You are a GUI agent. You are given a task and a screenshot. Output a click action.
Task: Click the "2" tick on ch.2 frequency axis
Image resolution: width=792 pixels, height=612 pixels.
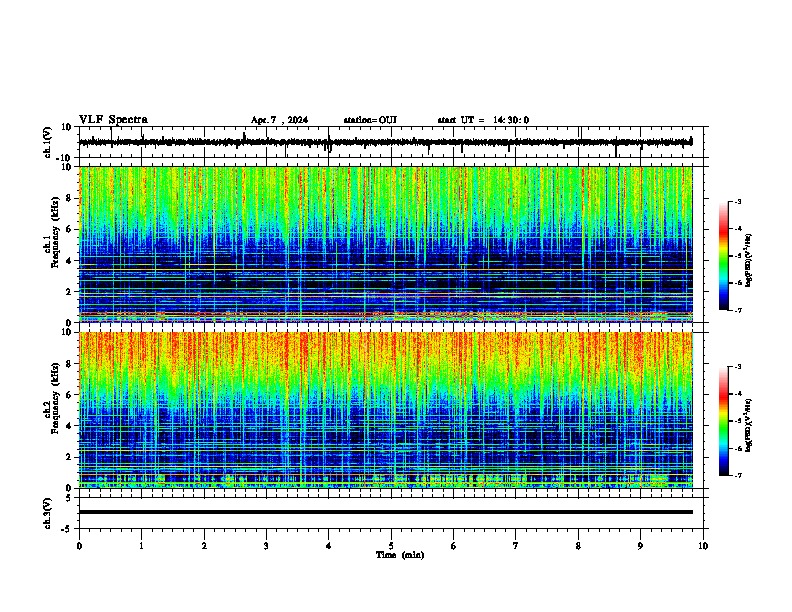click(69, 457)
